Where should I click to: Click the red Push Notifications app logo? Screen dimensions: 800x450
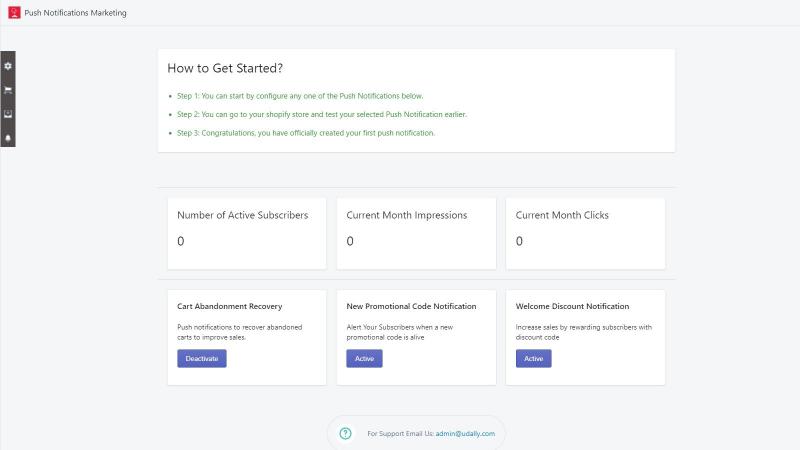(x=14, y=12)
